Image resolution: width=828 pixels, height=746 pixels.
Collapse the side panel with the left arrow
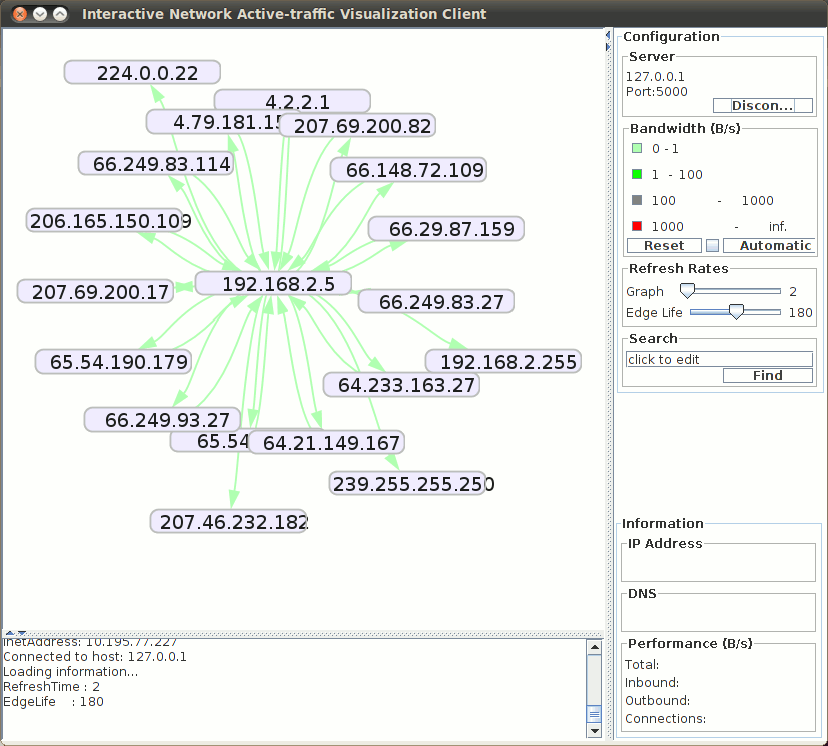pos(608,36)
